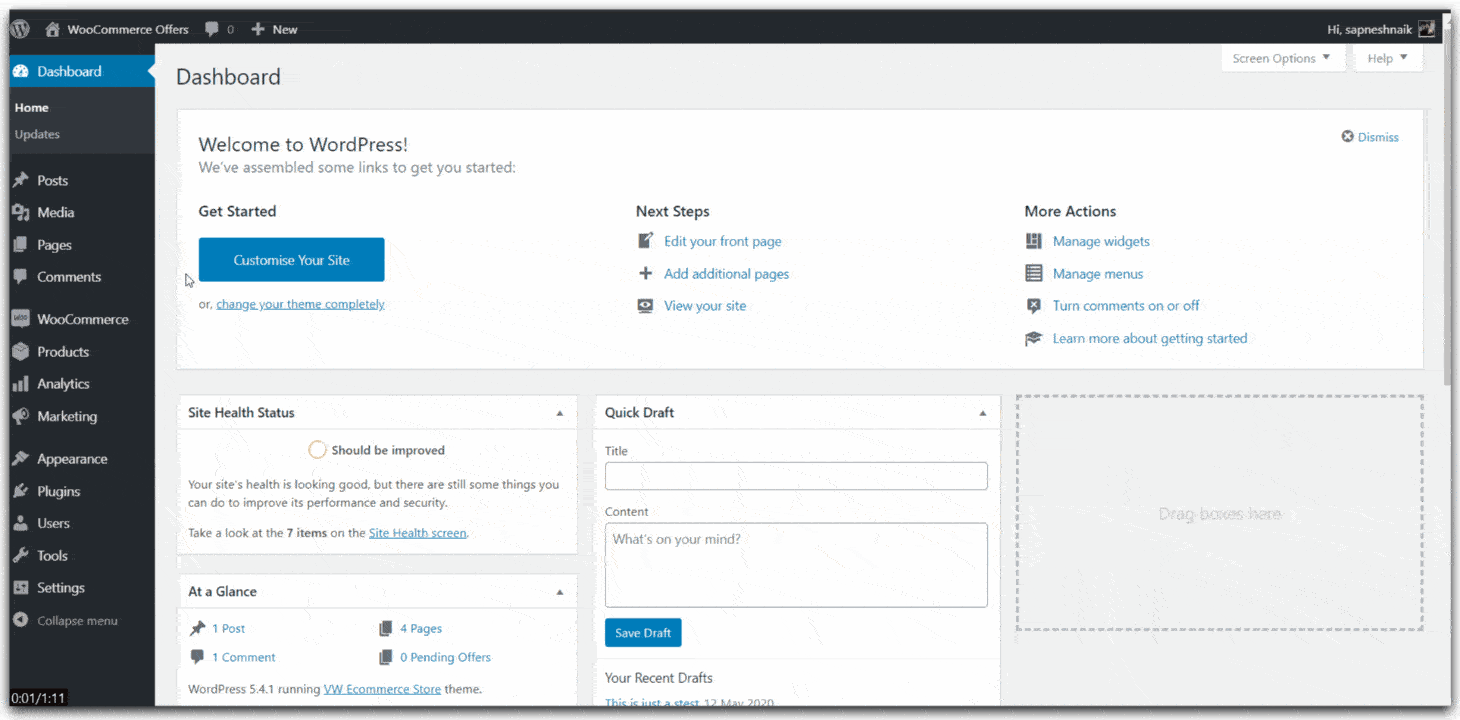Open the Add additional pages link
Screen dimensions: 1460x720
coord(726,273)
